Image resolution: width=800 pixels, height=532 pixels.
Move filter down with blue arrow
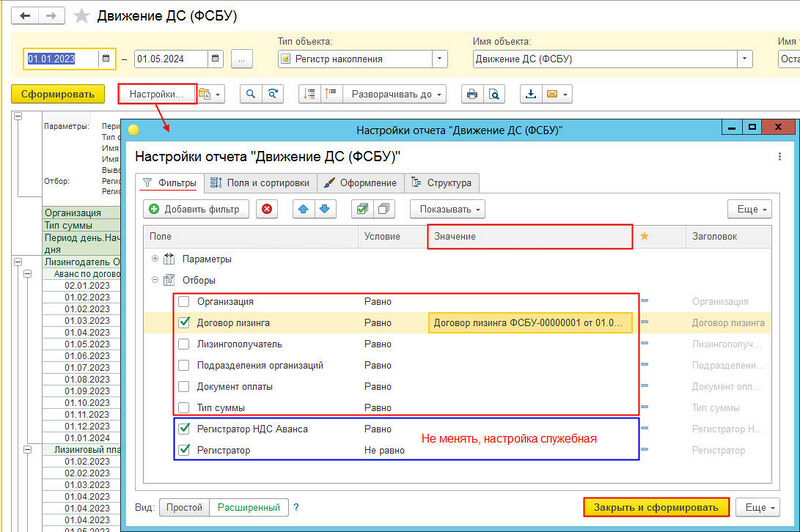tap(323, 209)
